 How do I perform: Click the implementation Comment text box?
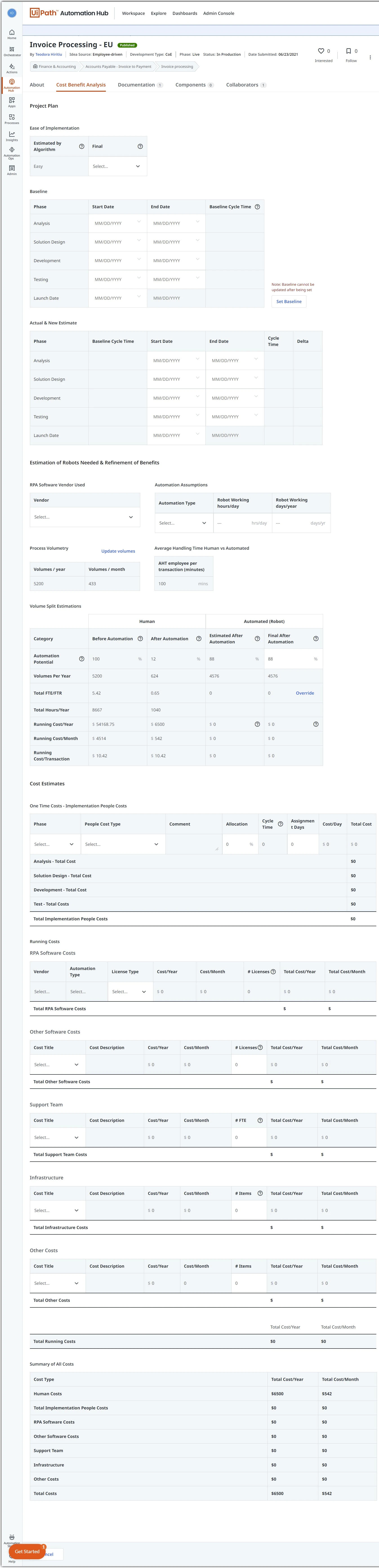coord(194,844)
